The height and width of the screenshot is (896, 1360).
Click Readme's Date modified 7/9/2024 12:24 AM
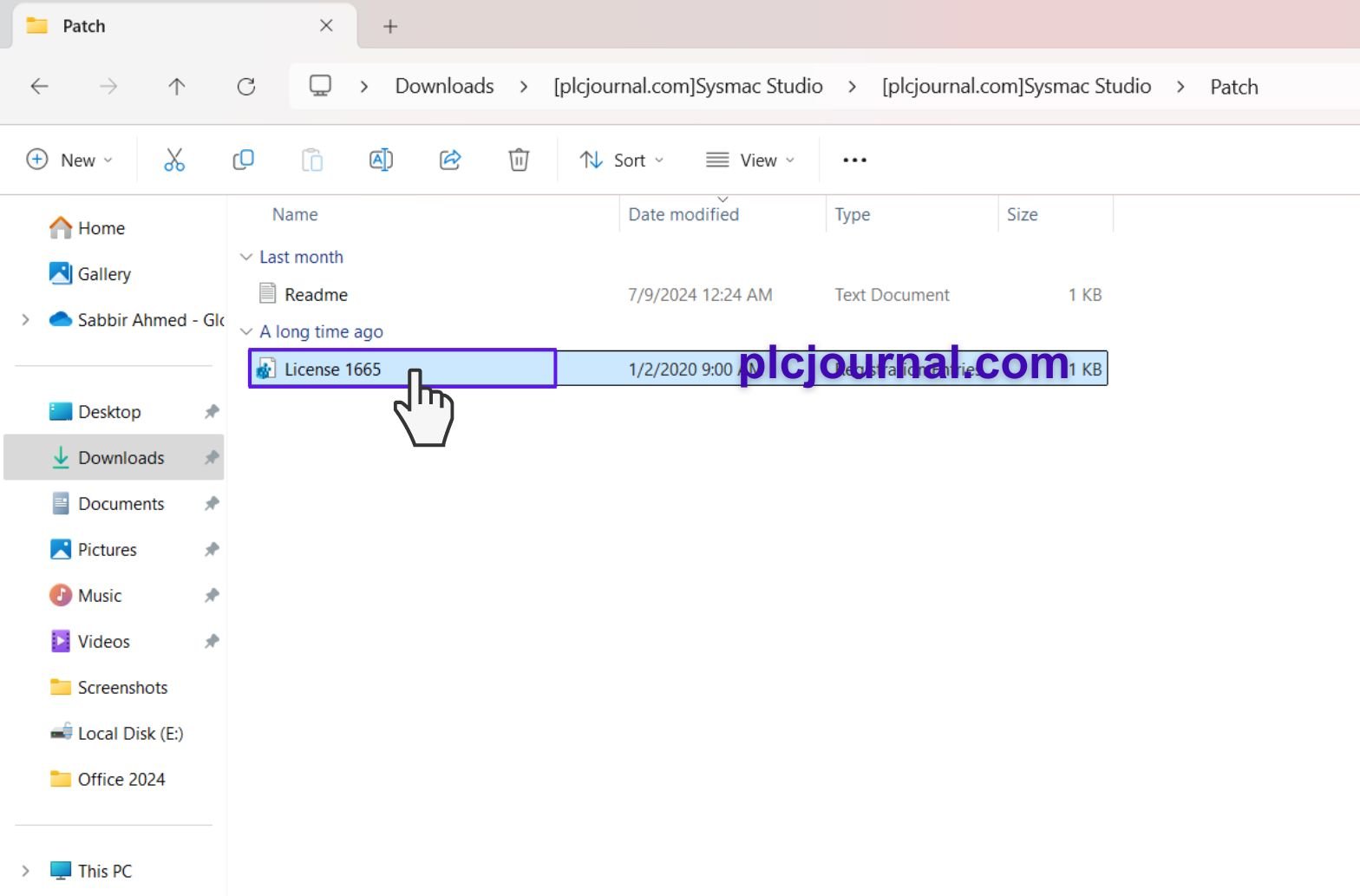pos(700,294)
